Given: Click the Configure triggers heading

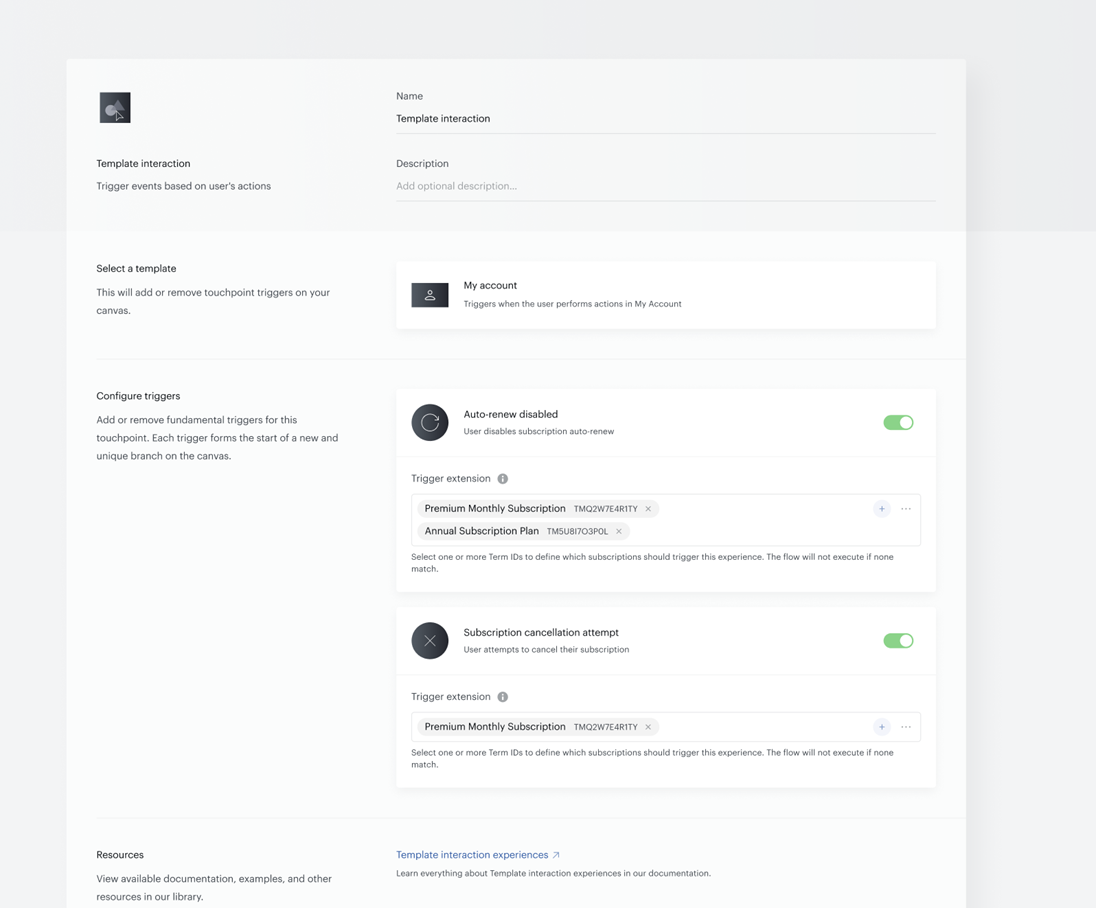Looking at the screenshot, I should 138,396.
